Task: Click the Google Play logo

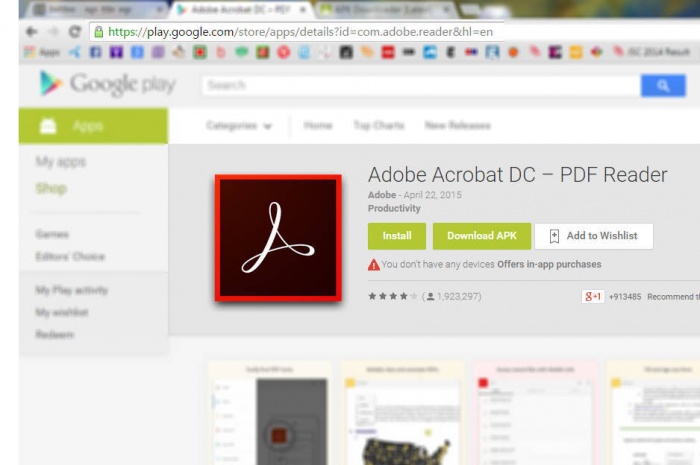Action: tap(108, 84)
